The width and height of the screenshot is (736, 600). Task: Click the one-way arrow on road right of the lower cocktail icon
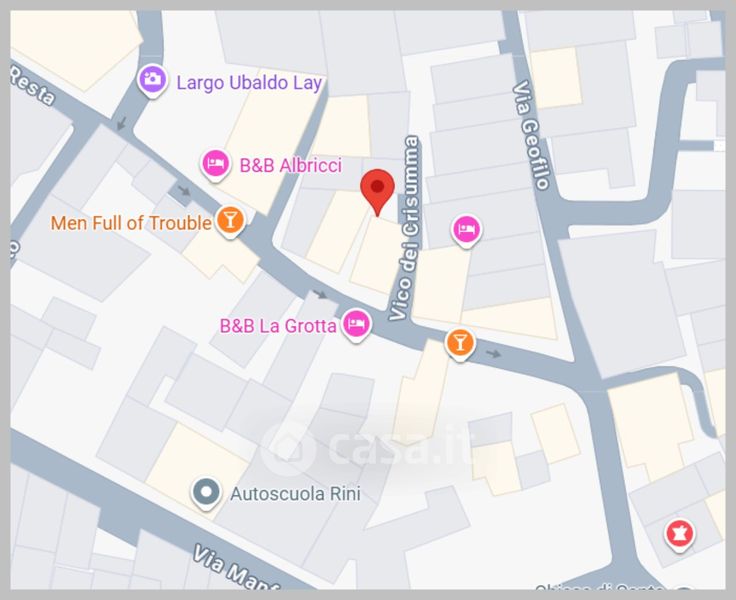pyautogui.click(x=493, y=353)
